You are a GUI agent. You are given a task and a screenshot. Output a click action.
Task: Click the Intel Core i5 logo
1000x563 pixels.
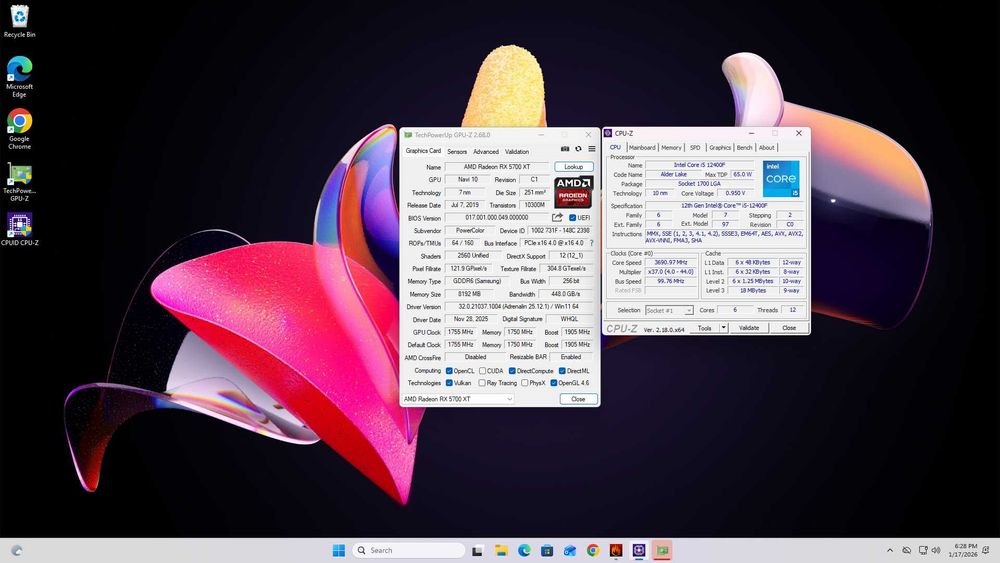[781, 178]
